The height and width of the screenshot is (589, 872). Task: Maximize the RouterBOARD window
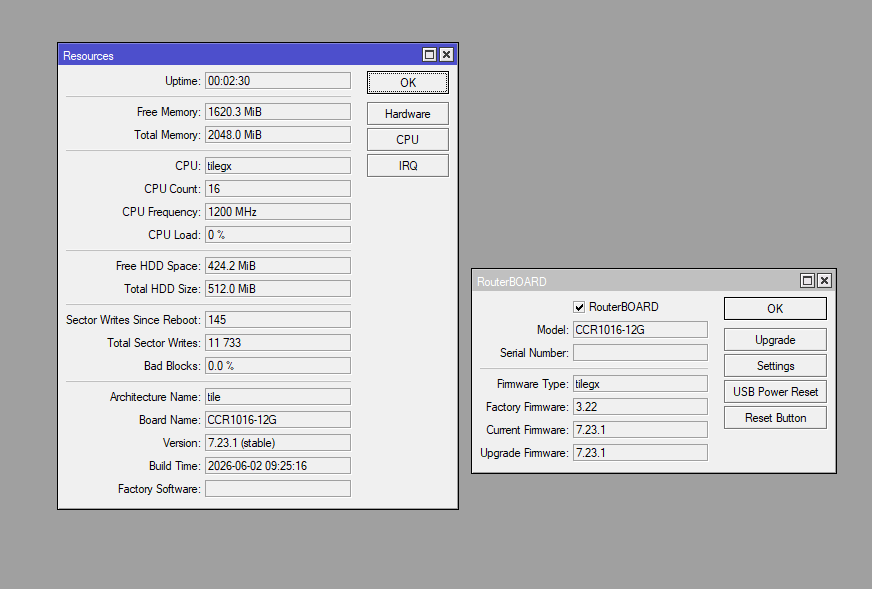click(807, 281)
